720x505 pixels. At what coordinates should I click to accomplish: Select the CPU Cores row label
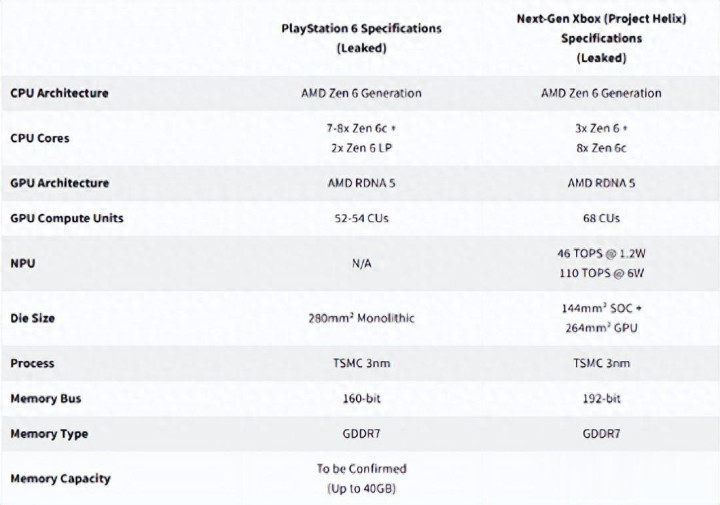coord(40,138)
